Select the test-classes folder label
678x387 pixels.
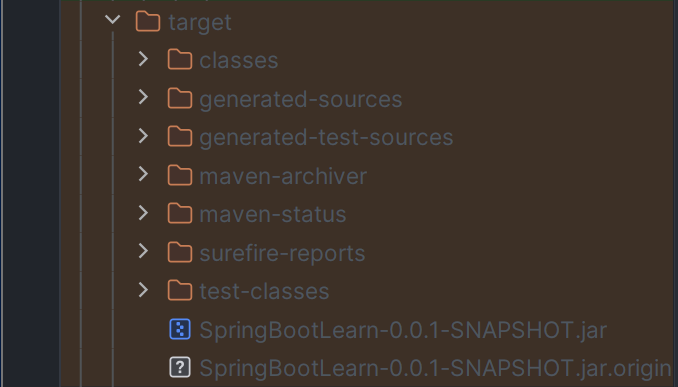tap(264, 291)
